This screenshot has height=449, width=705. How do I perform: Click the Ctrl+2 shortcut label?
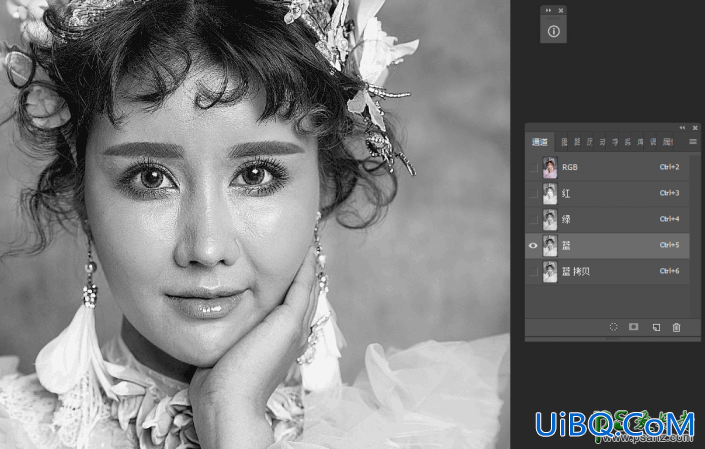pyautogui.click(x=669, y=167)
